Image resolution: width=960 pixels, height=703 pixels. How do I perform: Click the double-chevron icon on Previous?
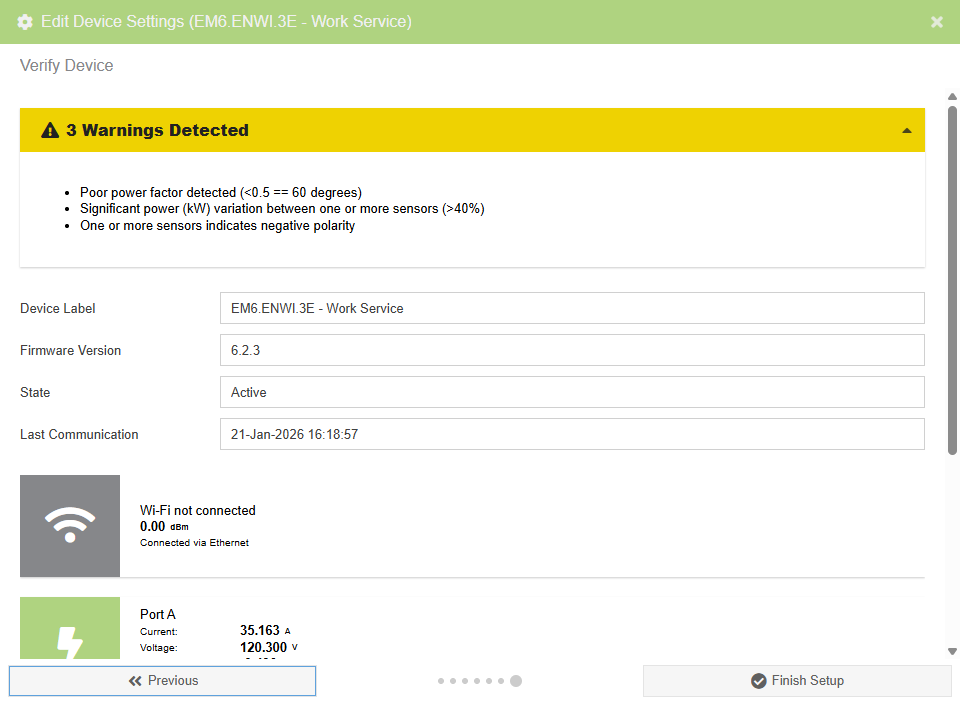point(135,681)
